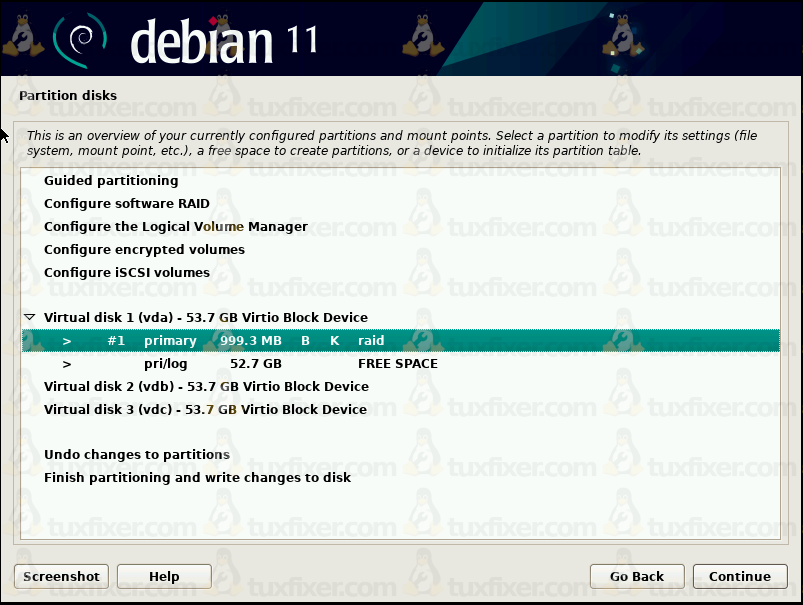Select Virtual disk 2 (vdb) device
This screenshot has width=803, height=605.
tap(206, 387)
